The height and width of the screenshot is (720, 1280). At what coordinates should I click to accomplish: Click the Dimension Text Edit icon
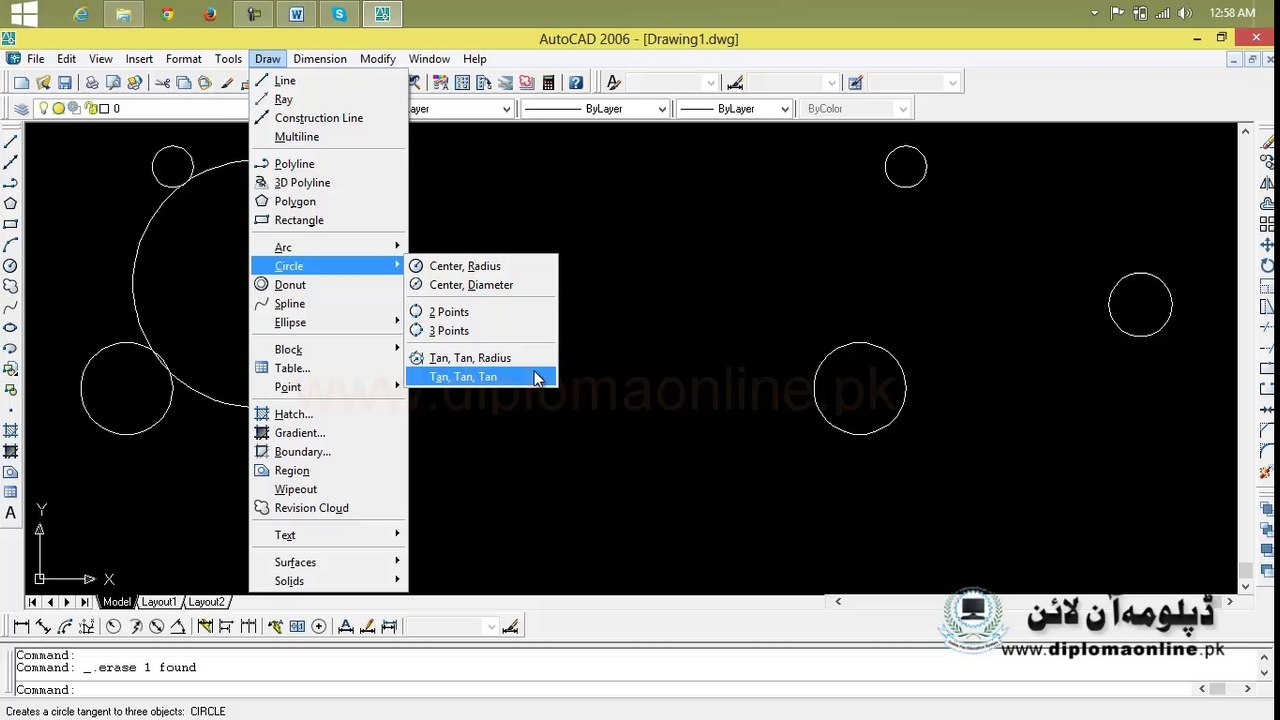(x=367, y=627)
